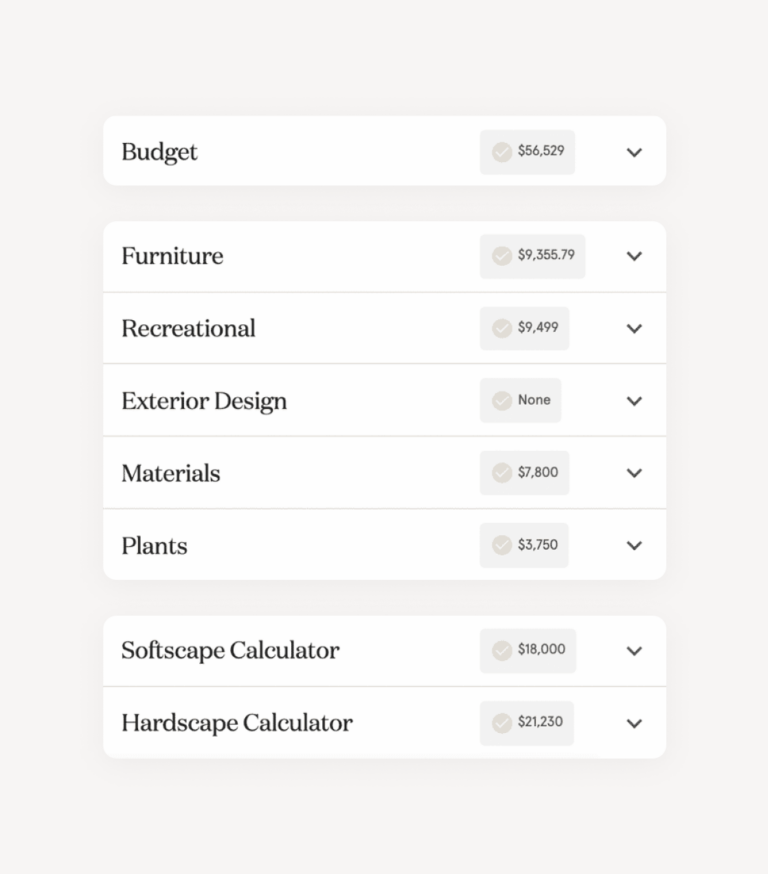Click the checkmark icon beside $56,529 Budget total
The width and height of the screenshot is (768, 874).
pos(502,152)
